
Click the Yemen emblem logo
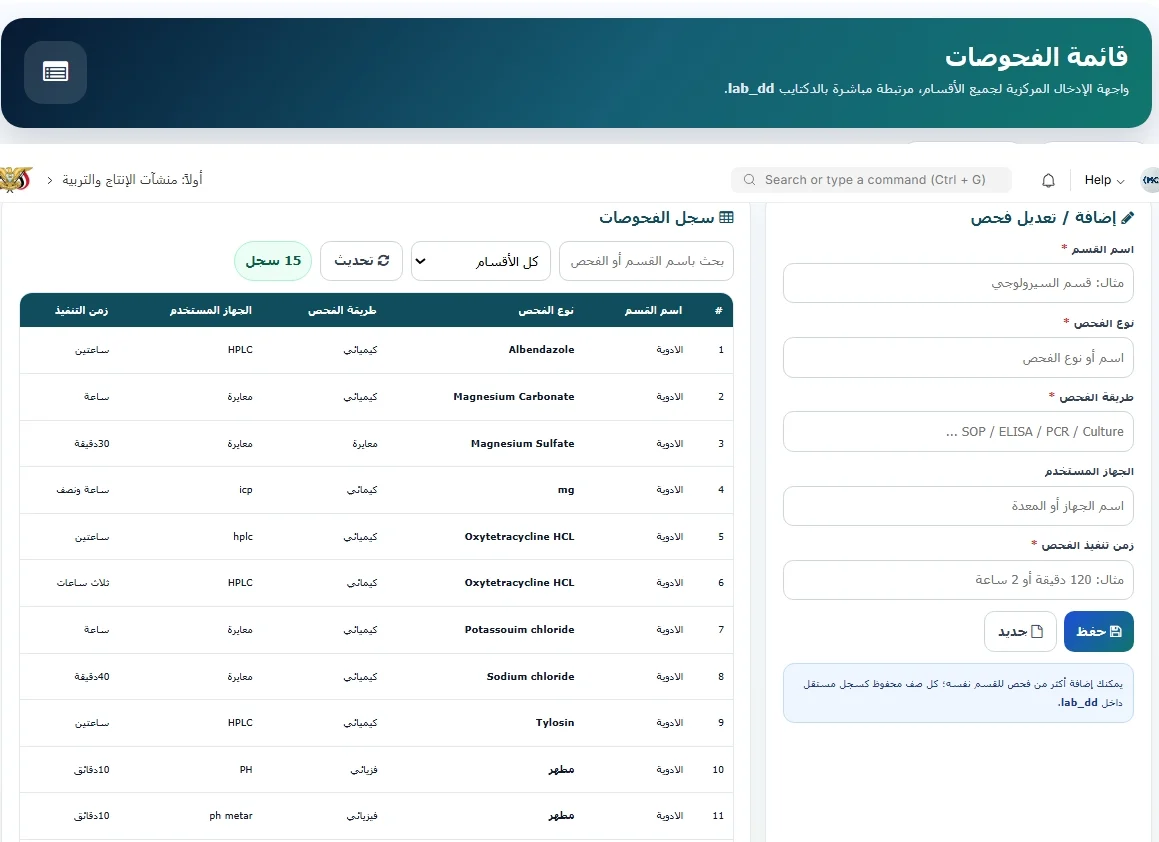pos(16,180)
